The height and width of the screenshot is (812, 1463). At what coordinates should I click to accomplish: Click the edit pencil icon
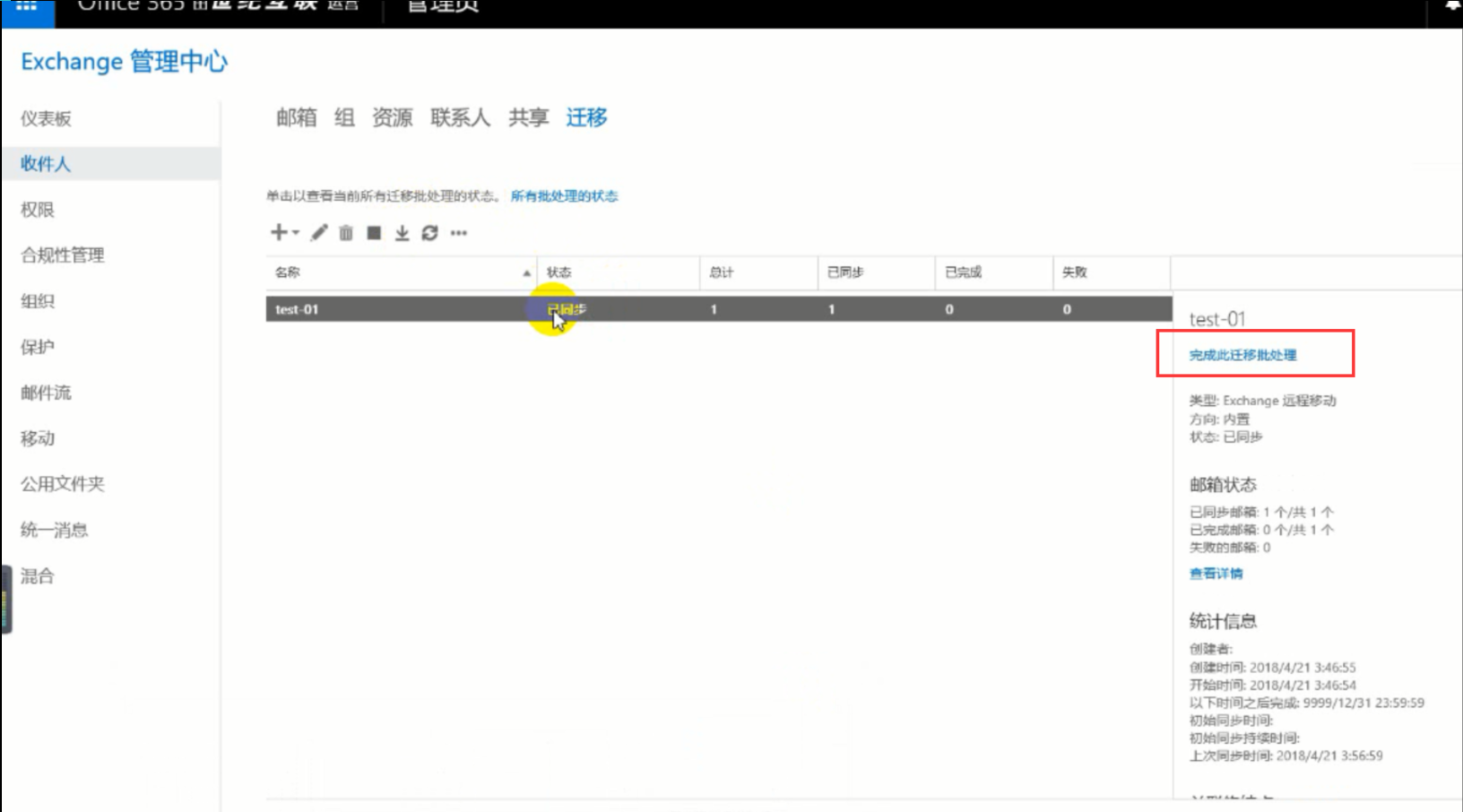point(319,233)
